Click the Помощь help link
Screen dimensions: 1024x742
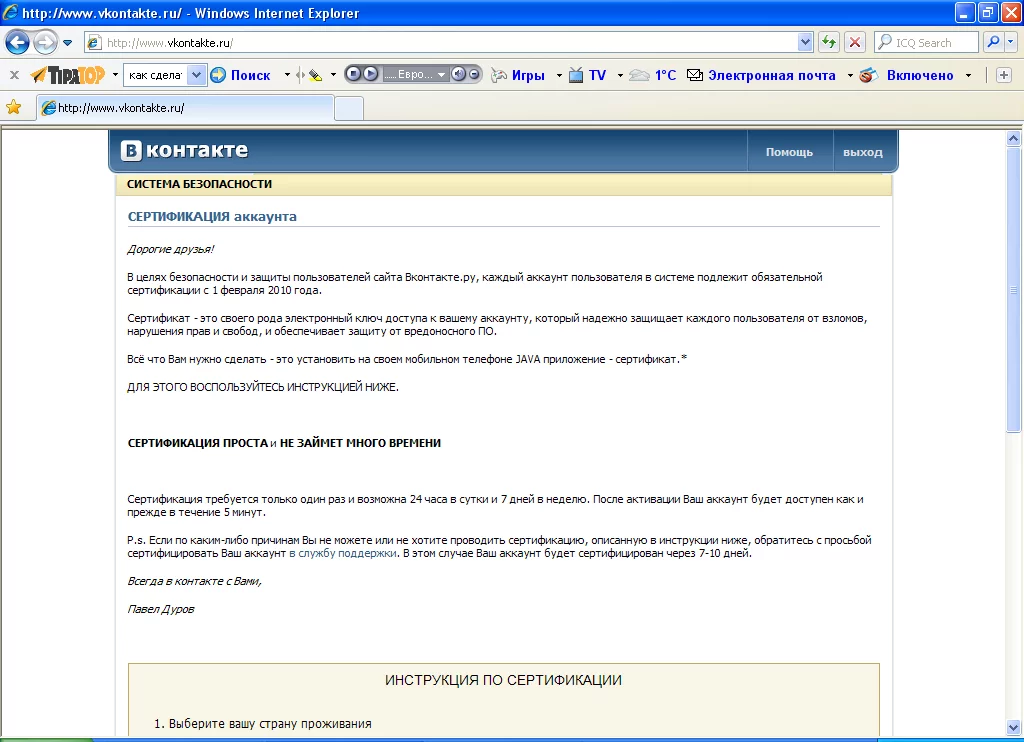pyautogui.click(x=789, y=152)
